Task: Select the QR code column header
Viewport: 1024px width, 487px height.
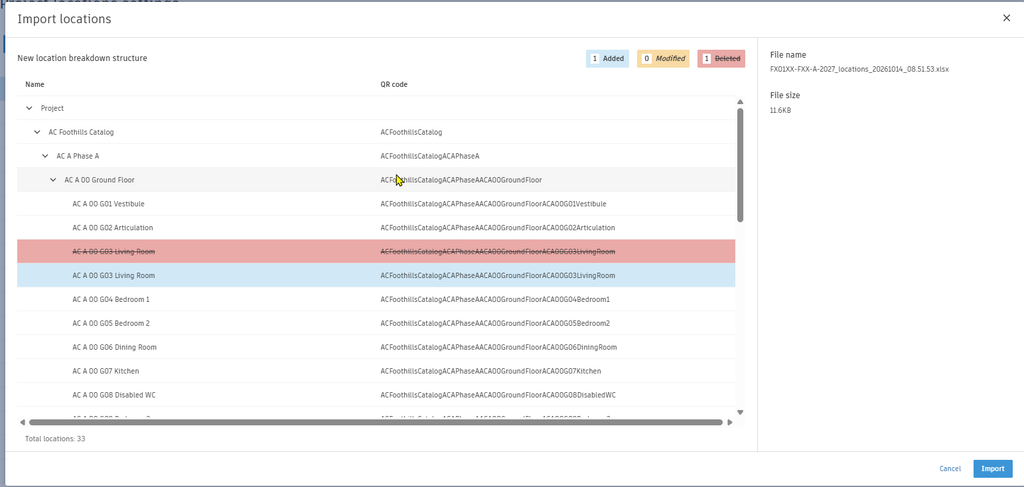Action: [394, 84]
